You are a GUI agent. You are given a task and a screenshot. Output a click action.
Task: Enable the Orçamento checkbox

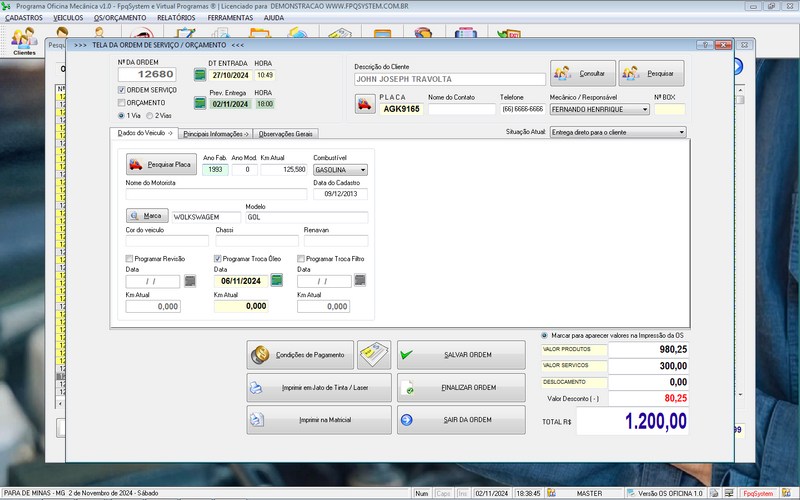[x=122, y=102]
